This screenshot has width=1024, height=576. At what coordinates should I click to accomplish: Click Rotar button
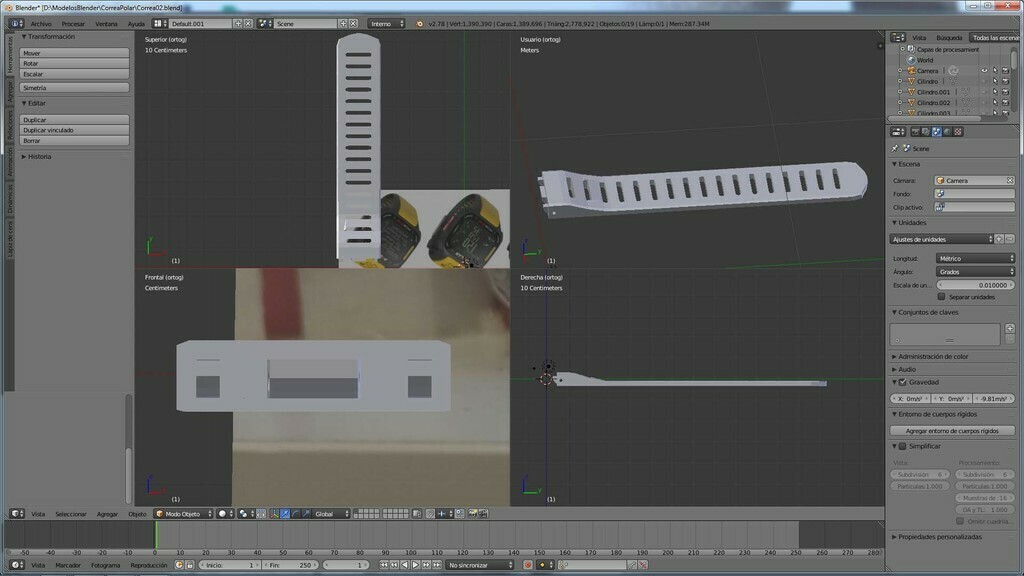click(74, 63)
